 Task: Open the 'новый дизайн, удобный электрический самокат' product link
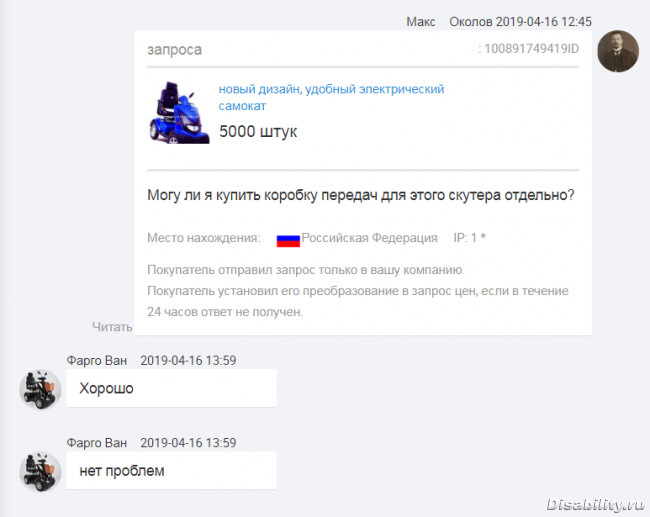click(x=331, y=97)
